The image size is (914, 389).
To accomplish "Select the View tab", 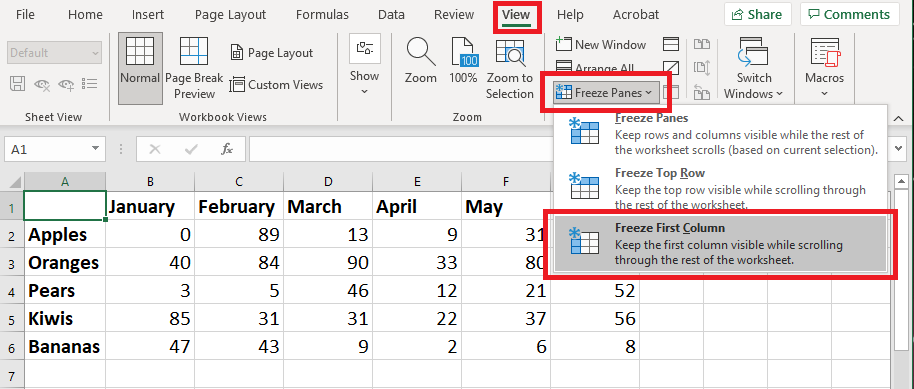I will click(x=516, y=15).
